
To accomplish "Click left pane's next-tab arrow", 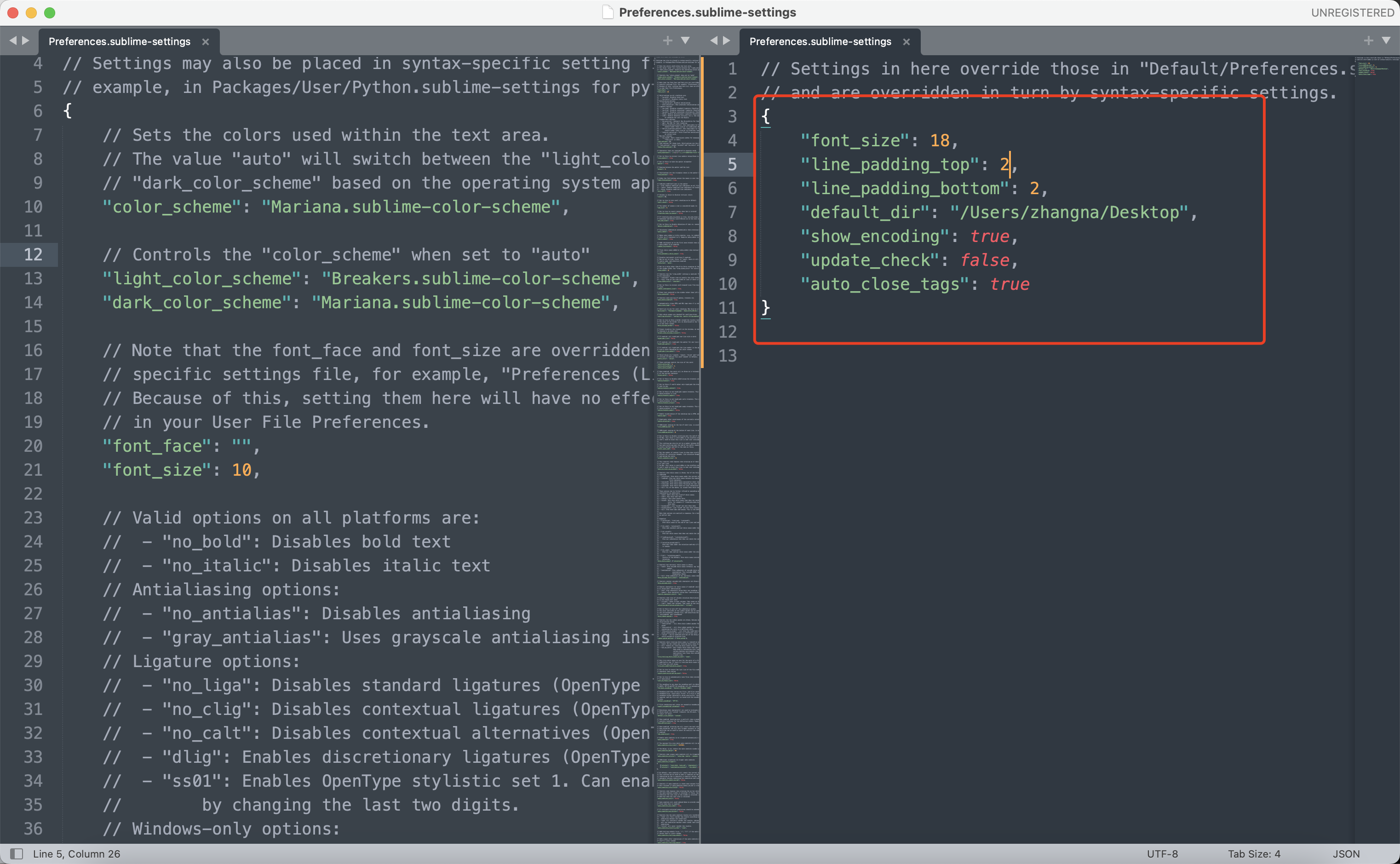I will (26, 40).
